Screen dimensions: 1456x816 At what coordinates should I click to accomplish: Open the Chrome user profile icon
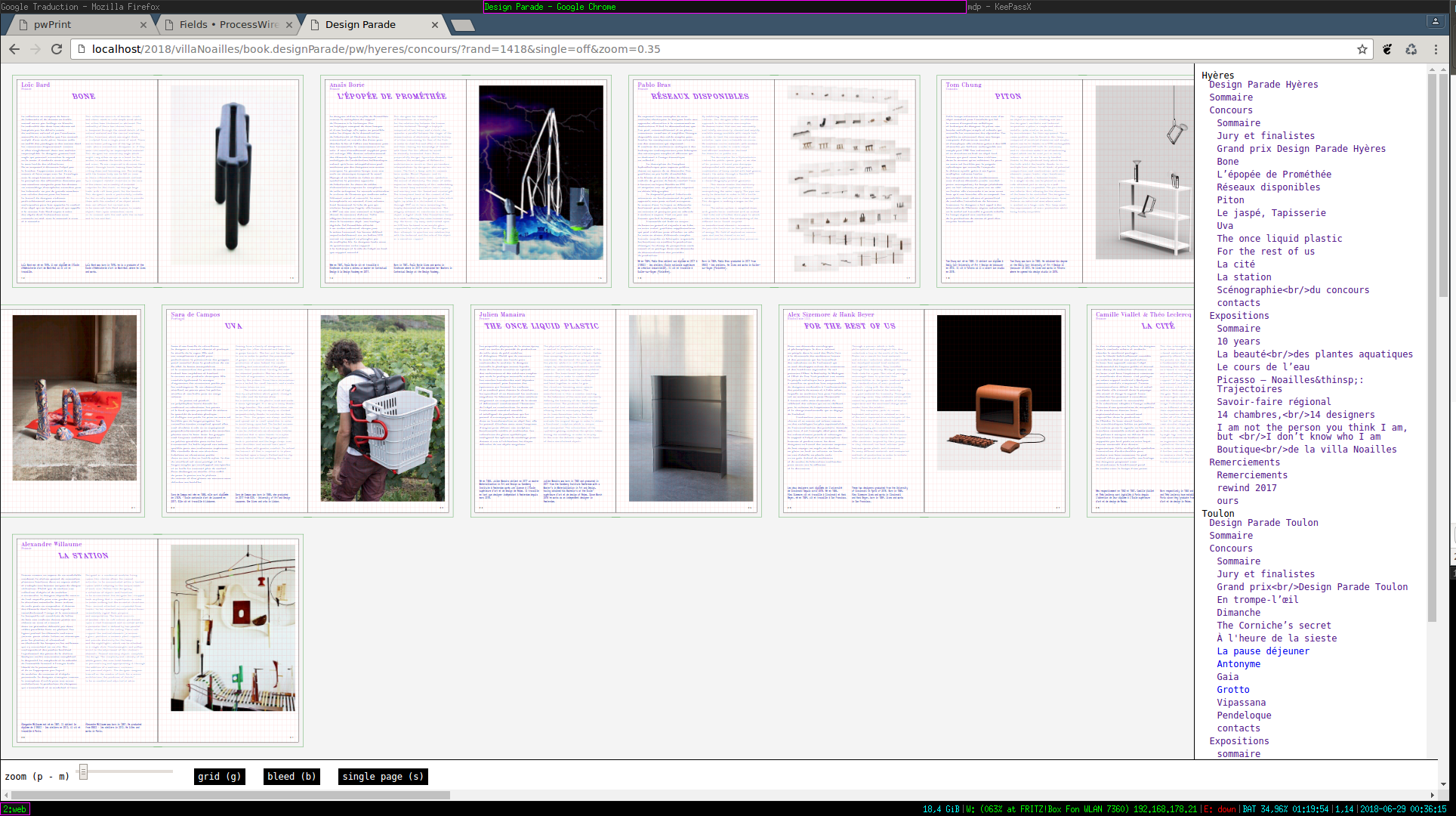[1435, 21]
